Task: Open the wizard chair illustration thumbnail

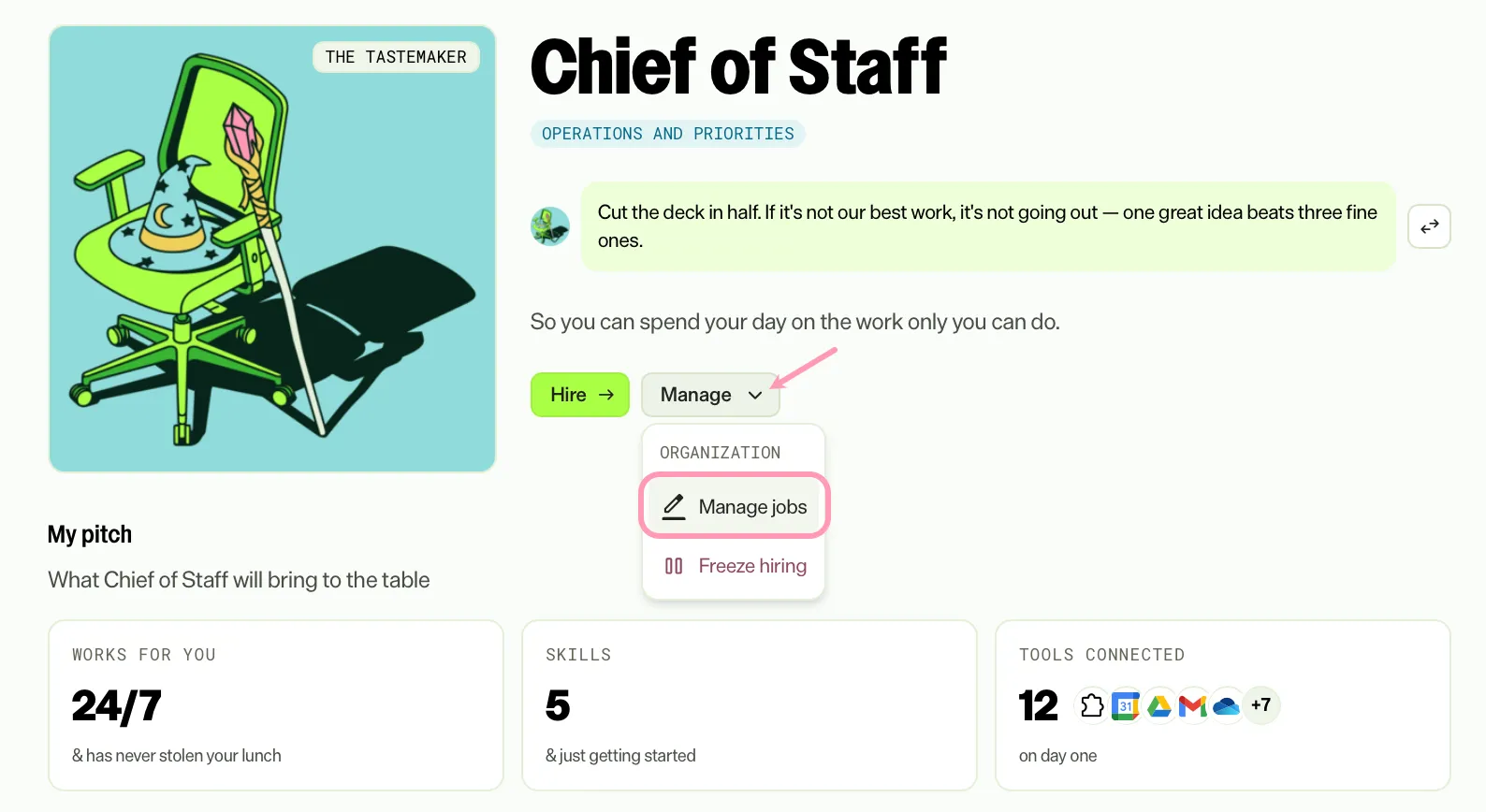Action: click(272, 249)
